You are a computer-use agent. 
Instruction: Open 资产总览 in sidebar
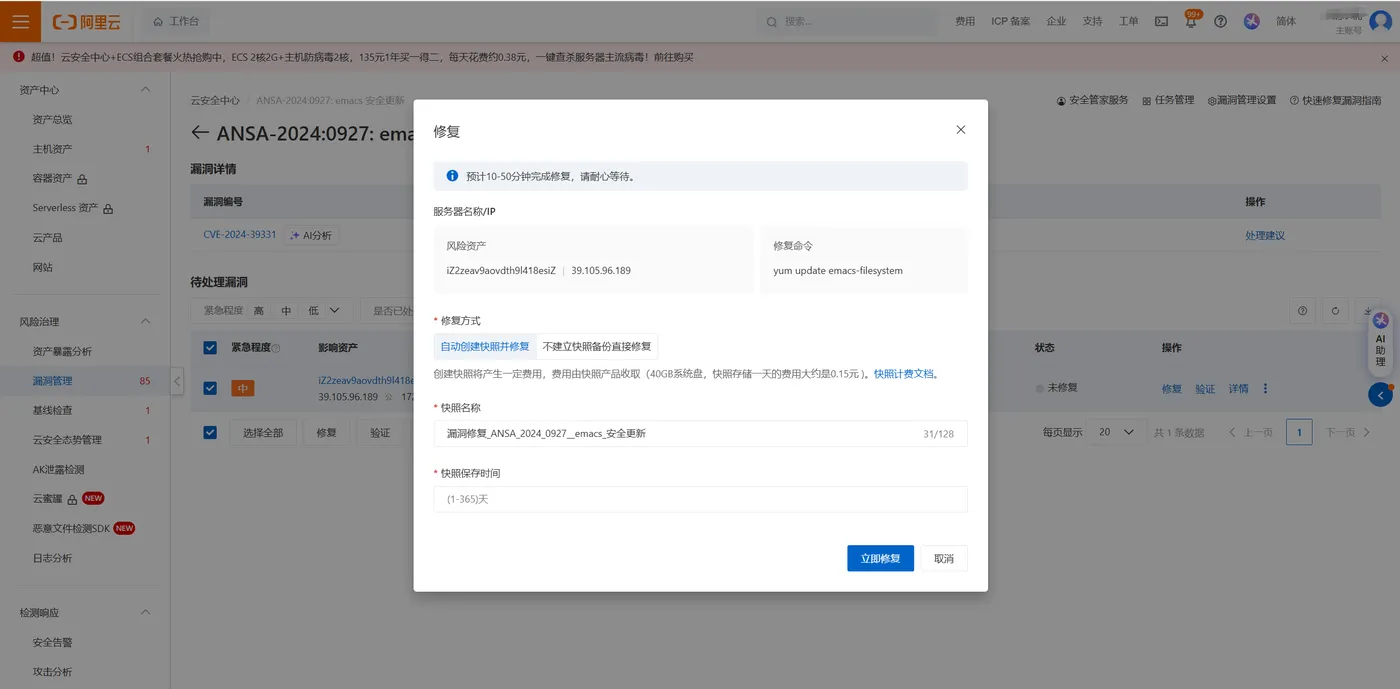tap(52, 119)
